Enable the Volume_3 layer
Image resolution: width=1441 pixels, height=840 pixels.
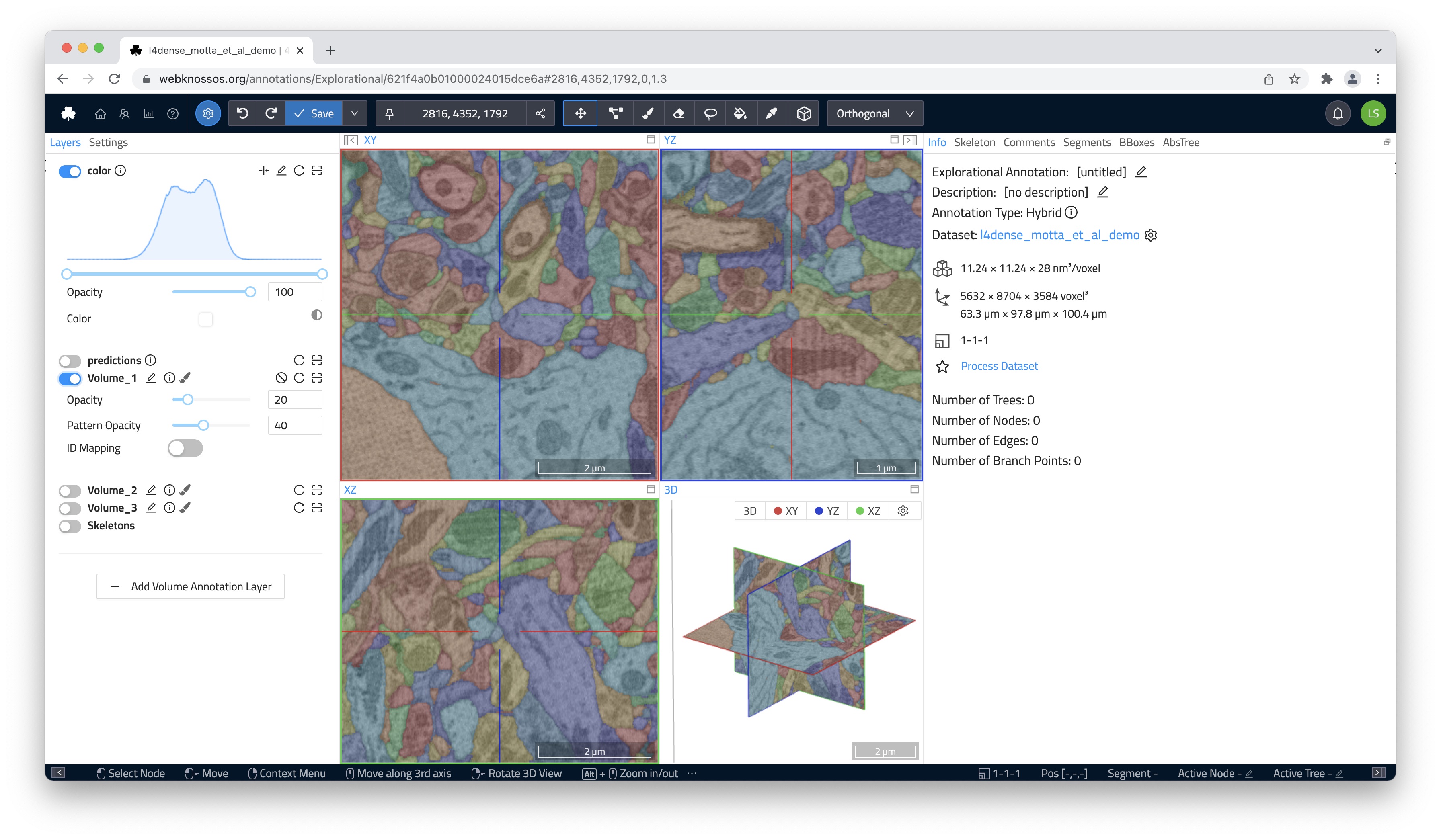pyautogui.click(x=70, y=508)
